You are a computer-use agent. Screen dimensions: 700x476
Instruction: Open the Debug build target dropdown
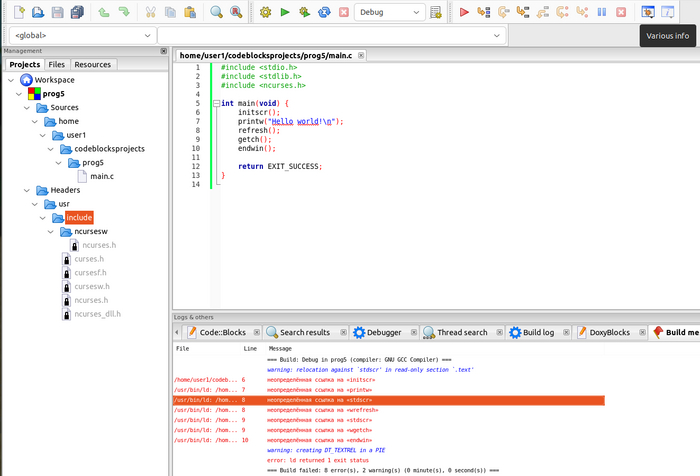(x=390, y=12)
